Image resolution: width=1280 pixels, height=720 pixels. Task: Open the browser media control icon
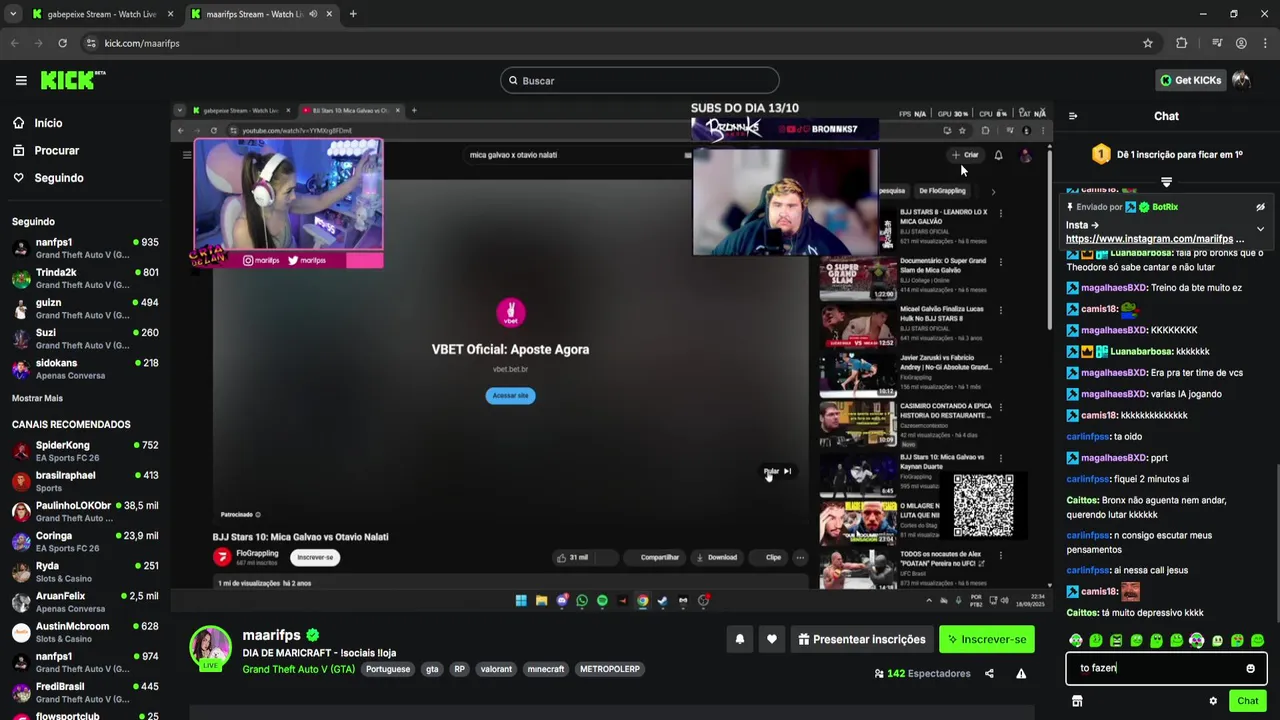click(1217, 43)
